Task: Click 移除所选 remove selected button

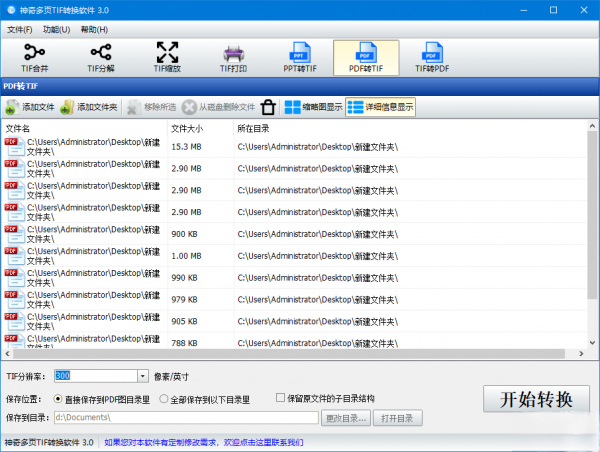Action: click(152, 107)
